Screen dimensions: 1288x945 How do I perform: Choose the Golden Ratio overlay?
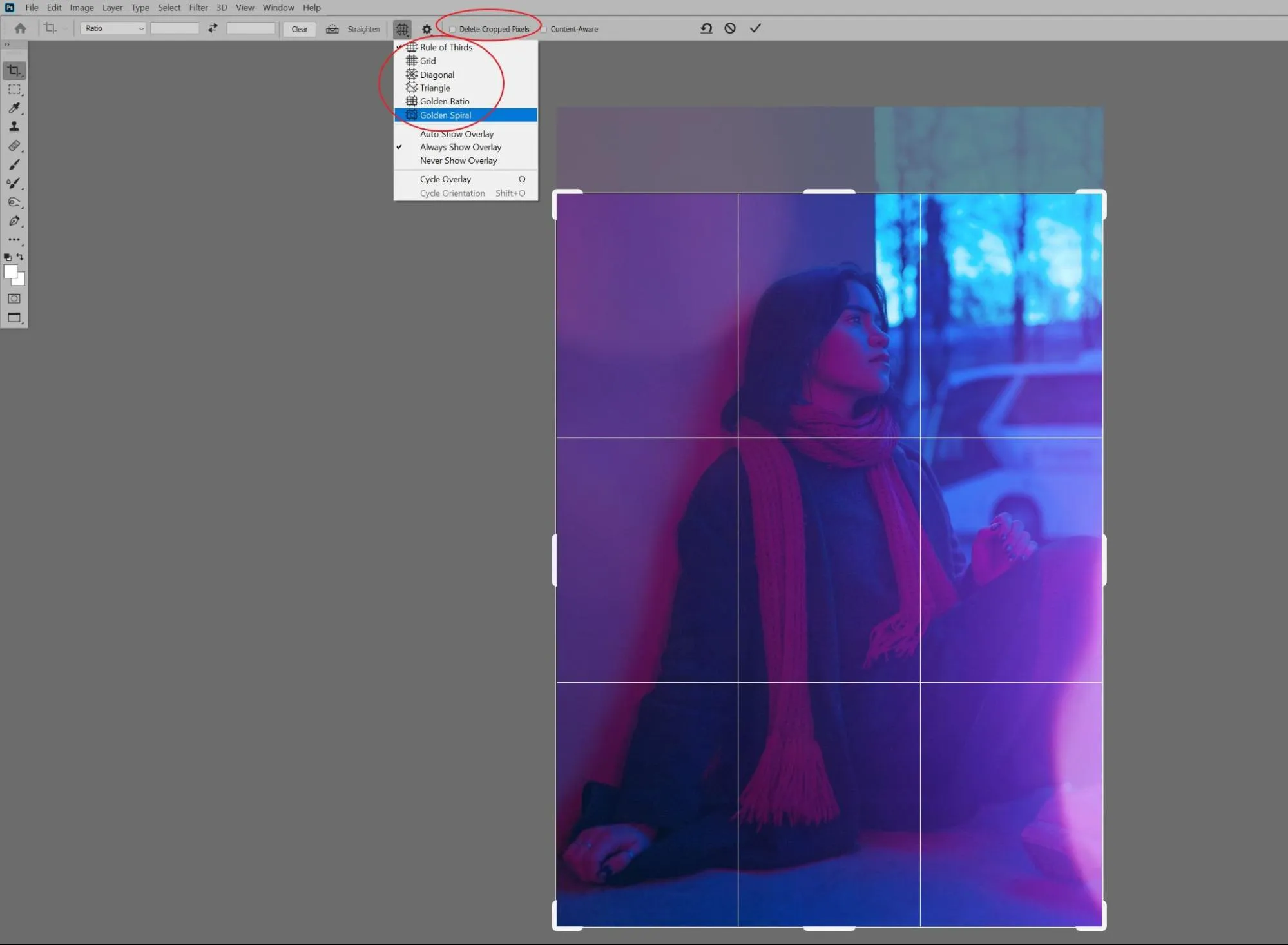(x=466, y=102)
